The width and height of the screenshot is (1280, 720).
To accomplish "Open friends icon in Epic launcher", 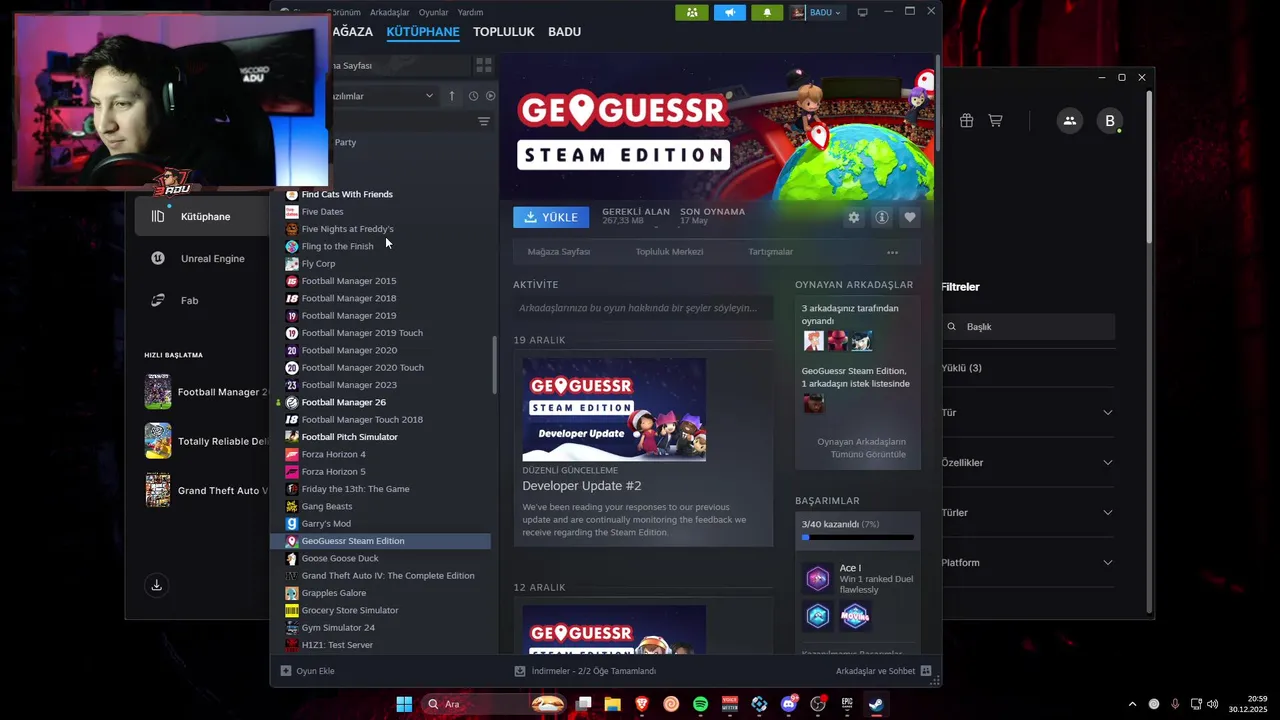I will point(1070,121).
